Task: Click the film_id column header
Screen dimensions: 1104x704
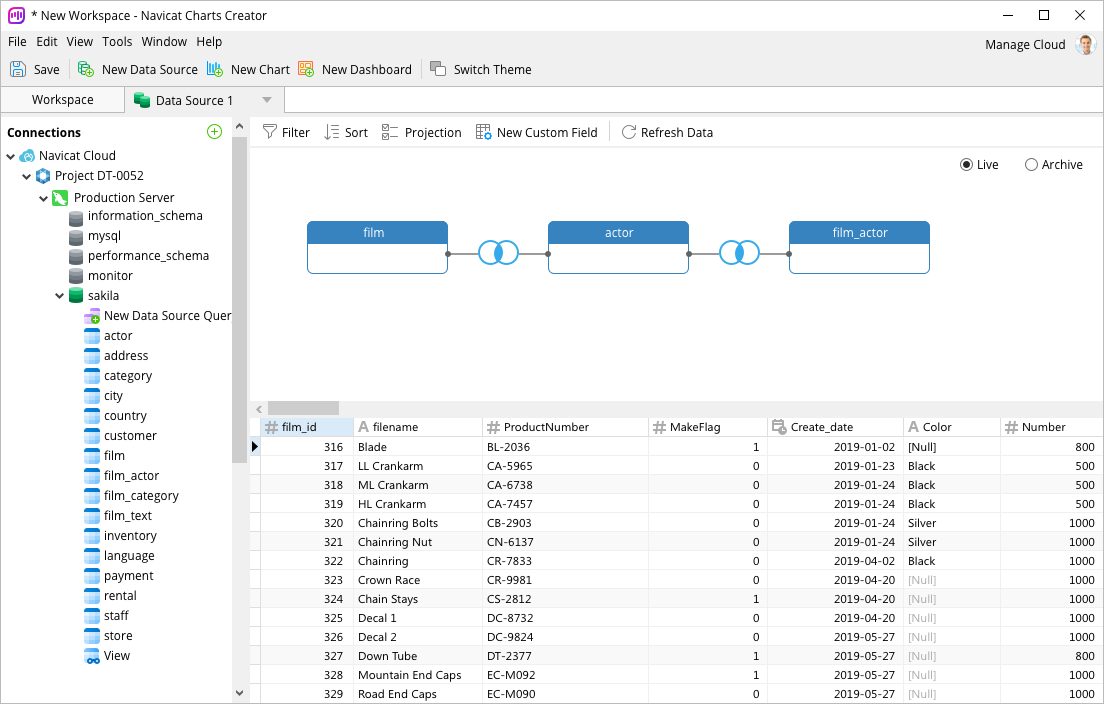Action: (307, 427)
